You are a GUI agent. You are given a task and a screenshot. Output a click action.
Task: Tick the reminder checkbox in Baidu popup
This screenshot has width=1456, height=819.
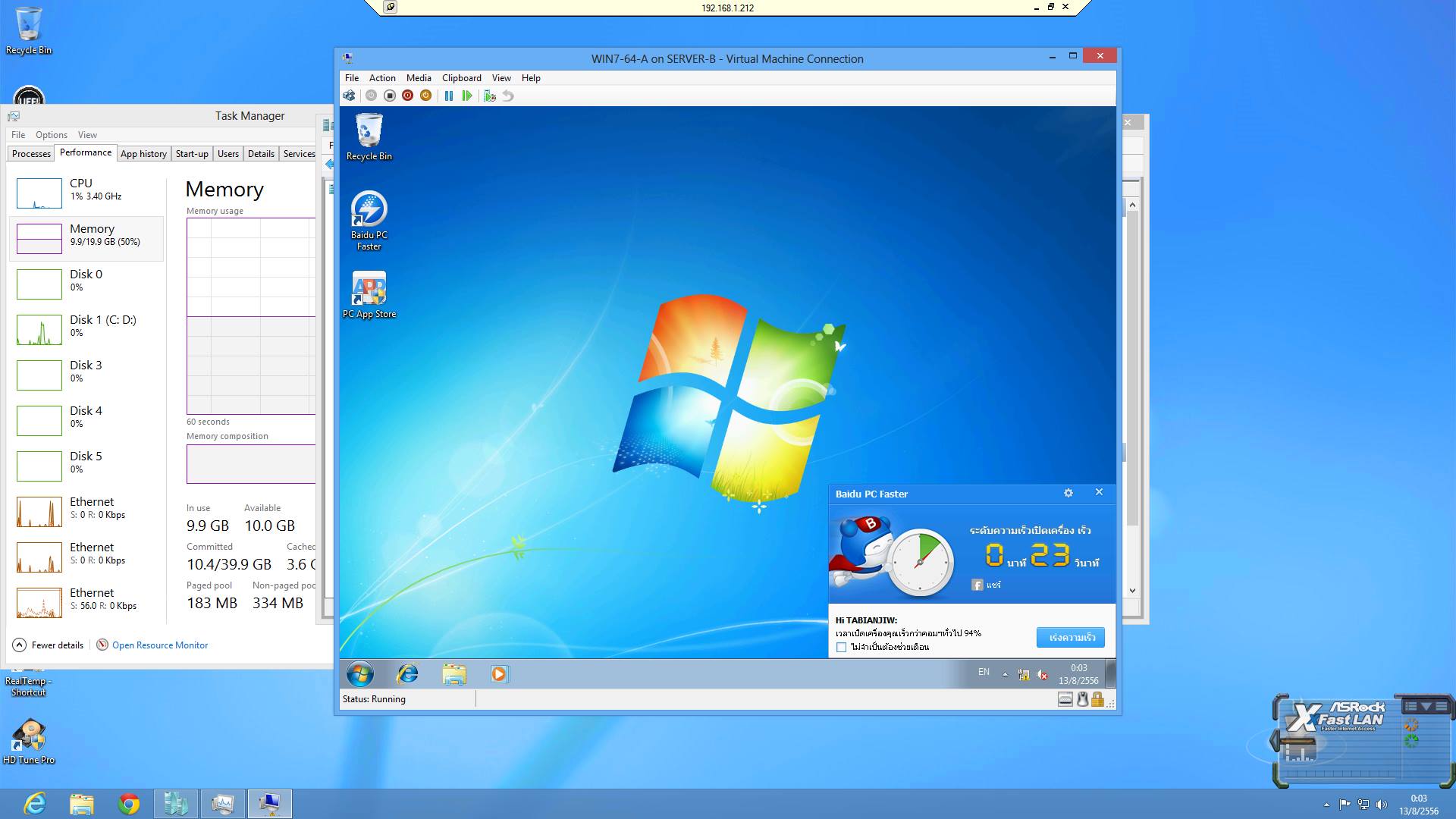tap(841, 648)
